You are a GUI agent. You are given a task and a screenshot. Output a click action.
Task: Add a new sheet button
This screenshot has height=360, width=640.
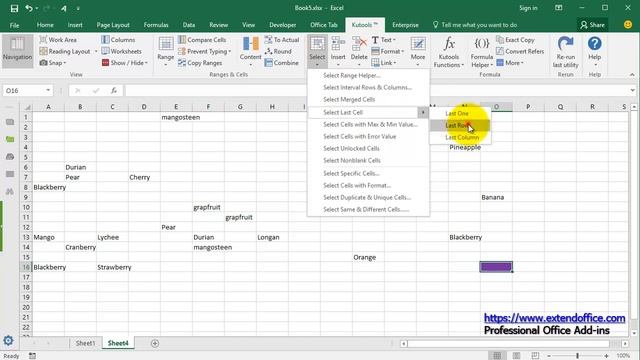pos(155,344)
